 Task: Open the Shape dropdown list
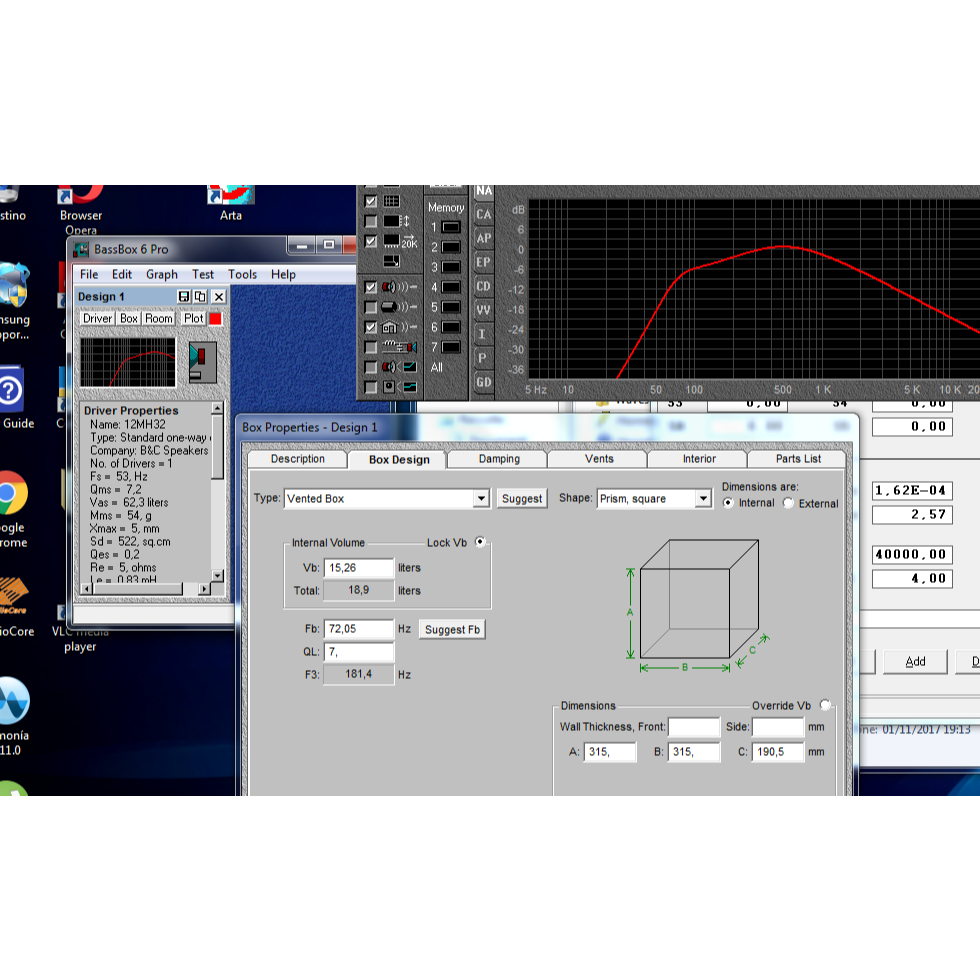tap(703, 499)
